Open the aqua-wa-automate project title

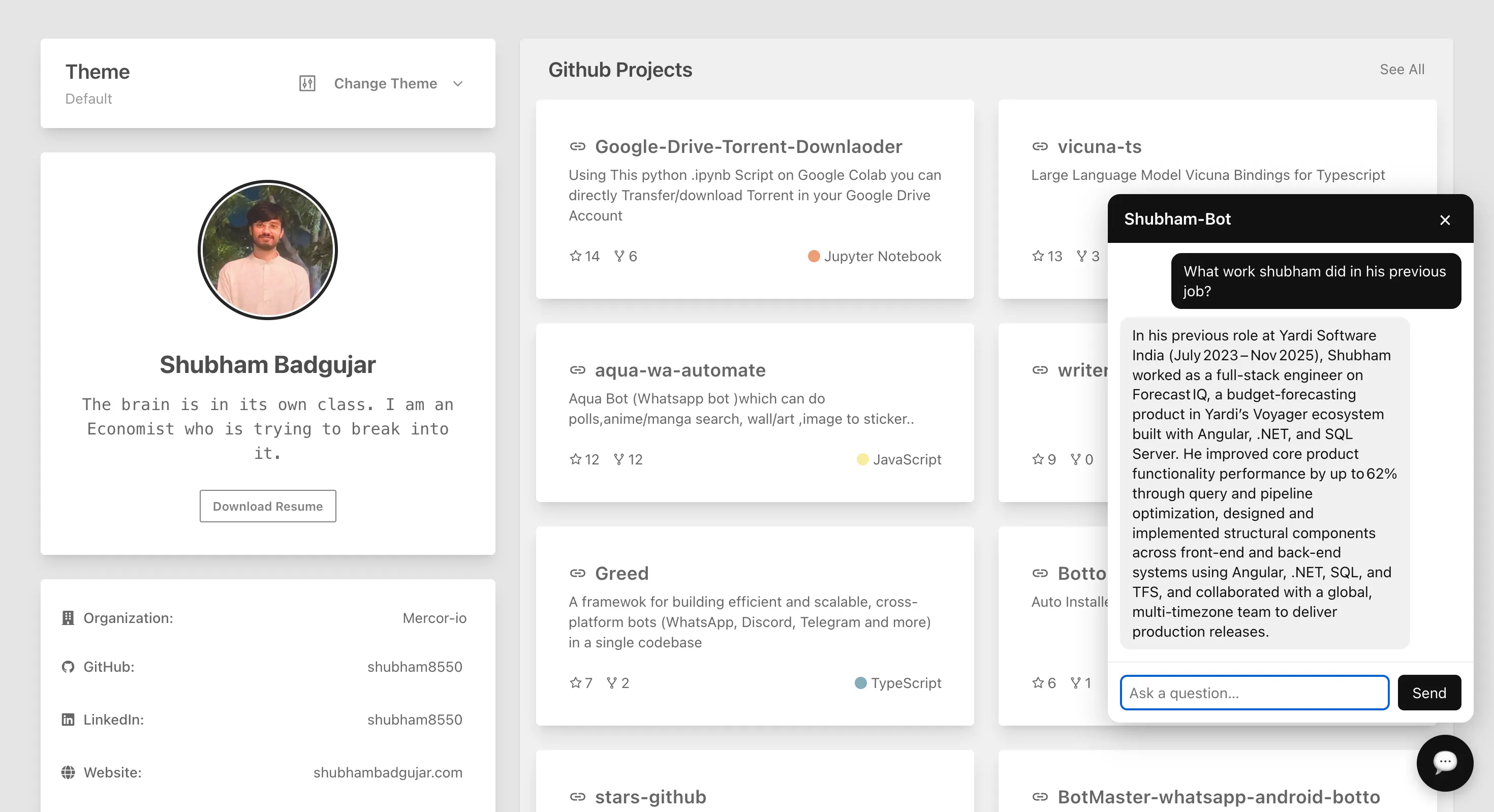(680, 369)
